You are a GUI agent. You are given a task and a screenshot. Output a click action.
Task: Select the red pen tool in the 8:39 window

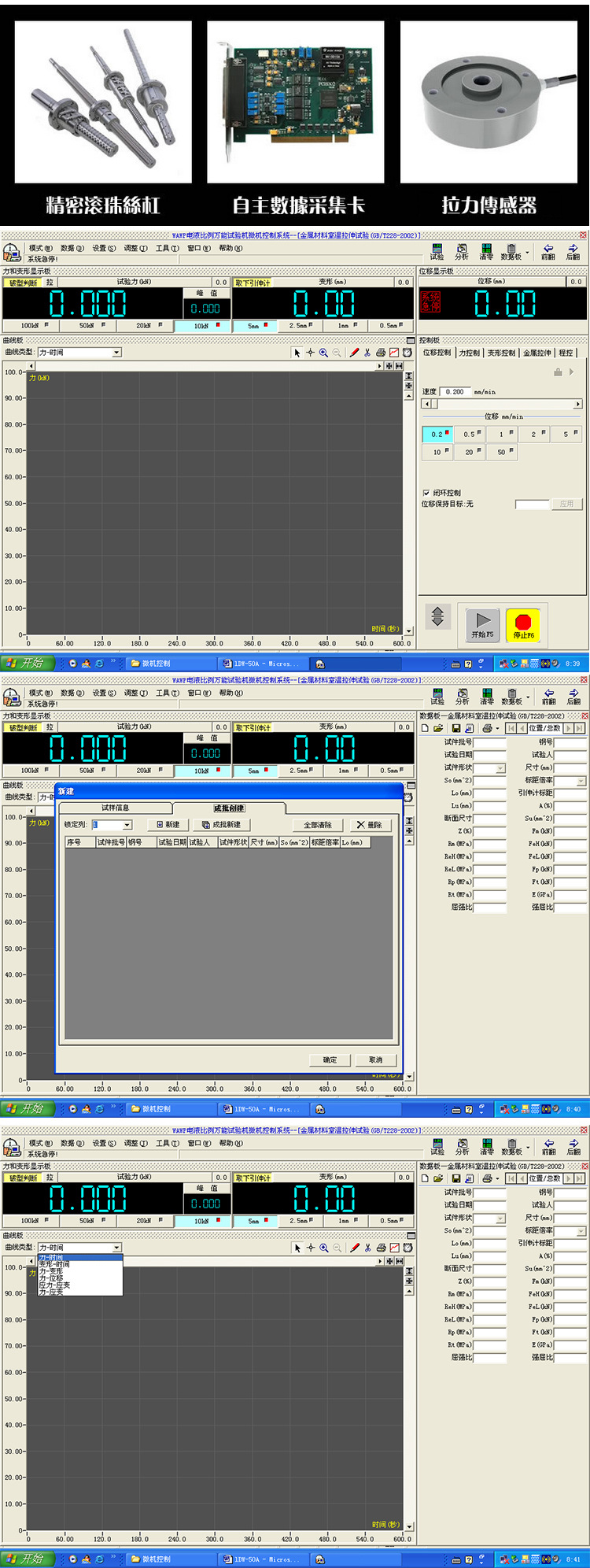click(x=354, y=353)
